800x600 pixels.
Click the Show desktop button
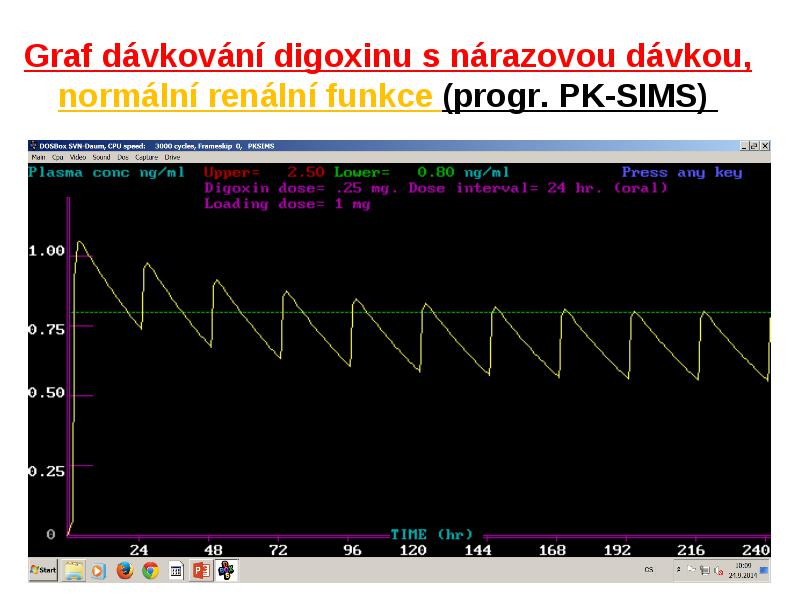764,570
